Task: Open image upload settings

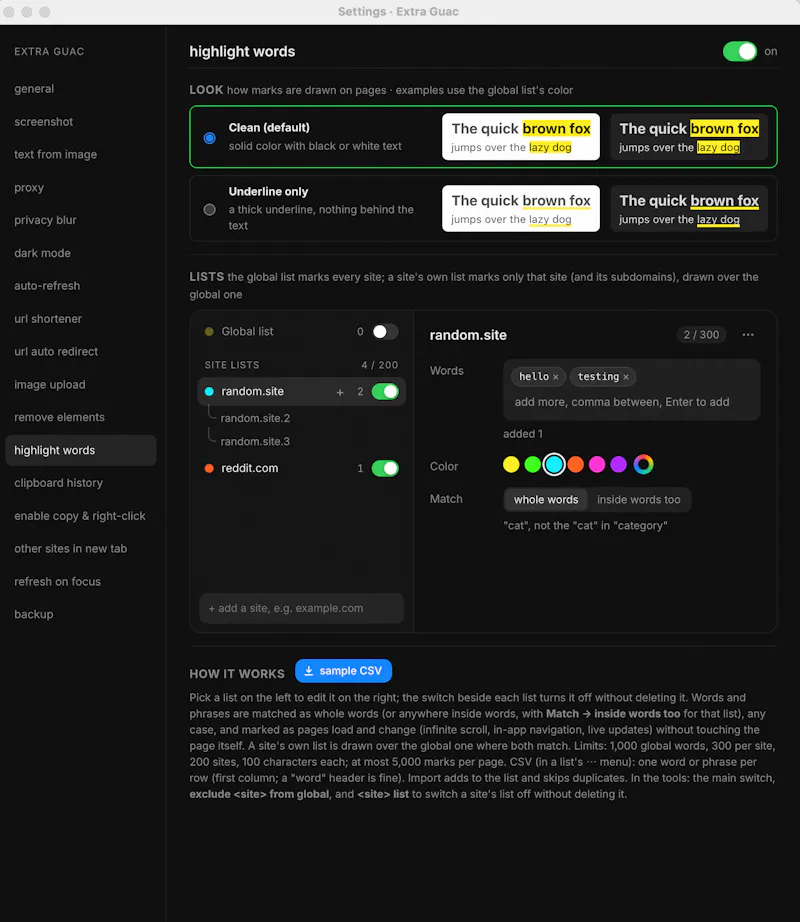Action: pos(81,385)
